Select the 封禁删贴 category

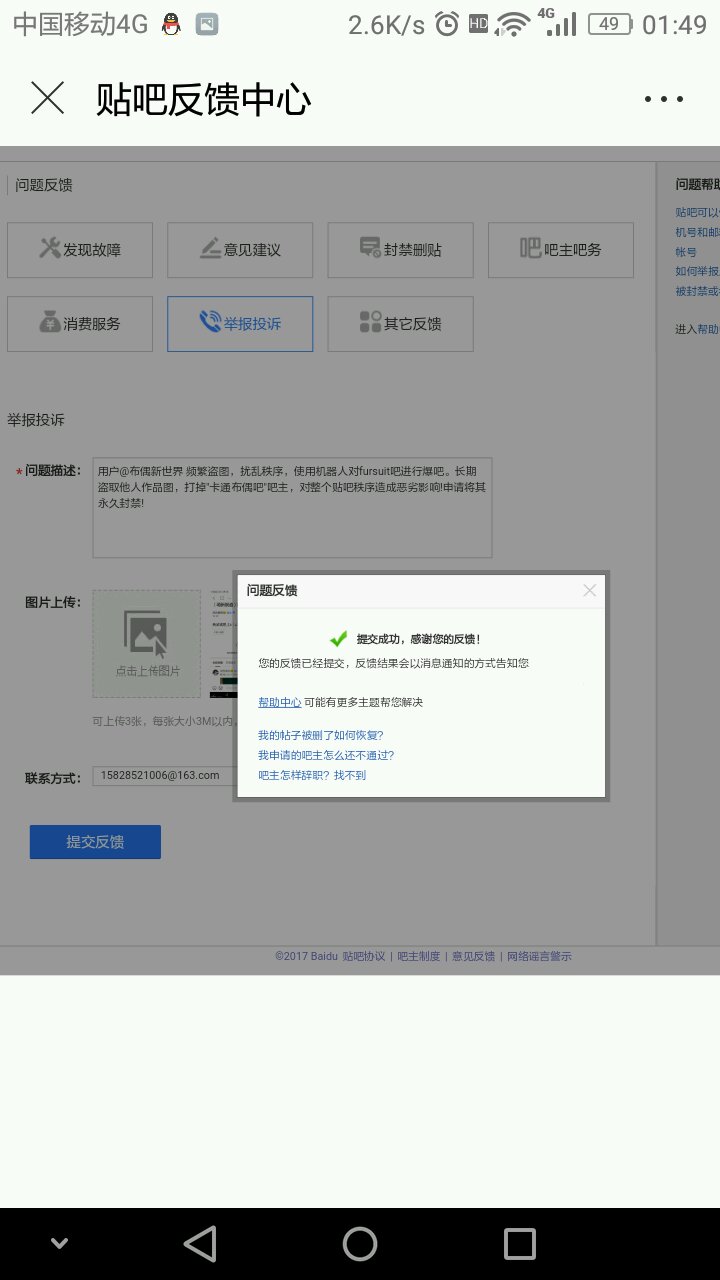click(400, 250)
